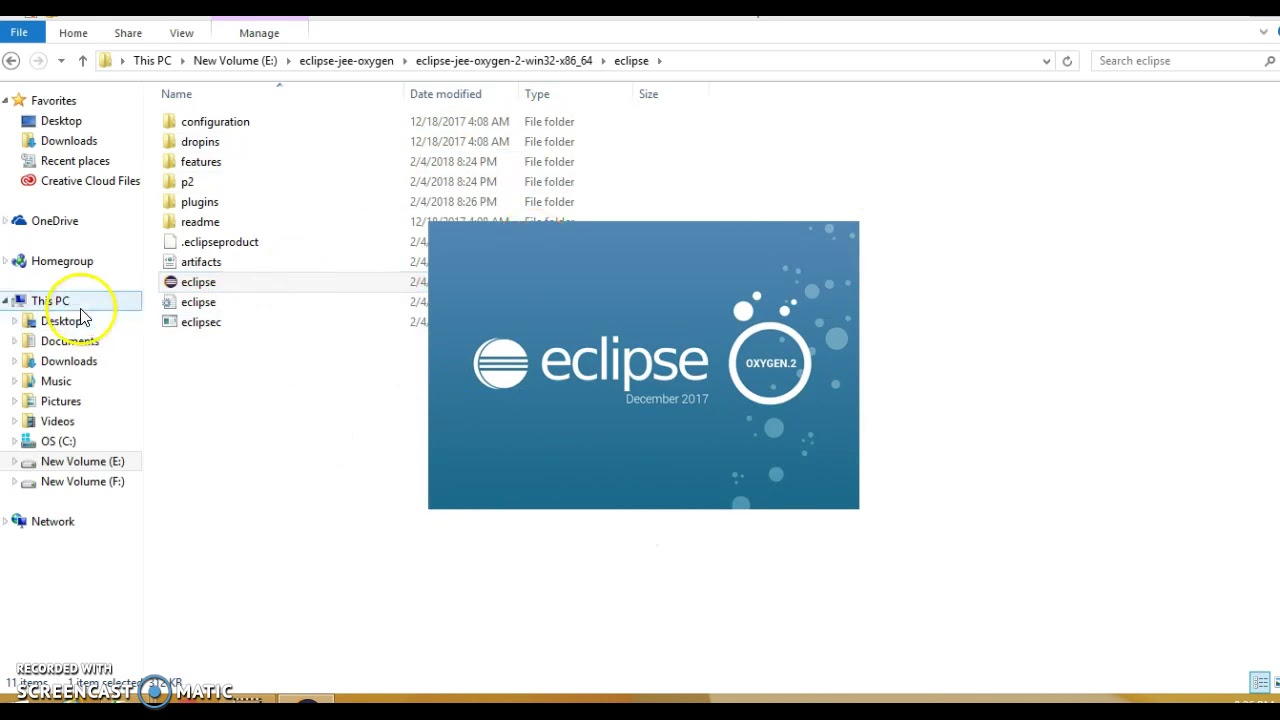1280x720 pixels.
Task: Select the features folder icon
Action: click(170, 162)
